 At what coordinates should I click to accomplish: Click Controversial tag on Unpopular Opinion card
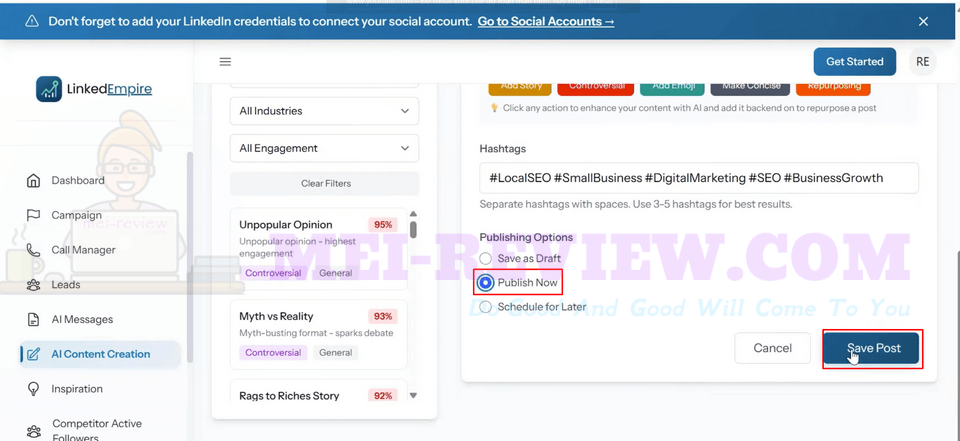(273, 273)
